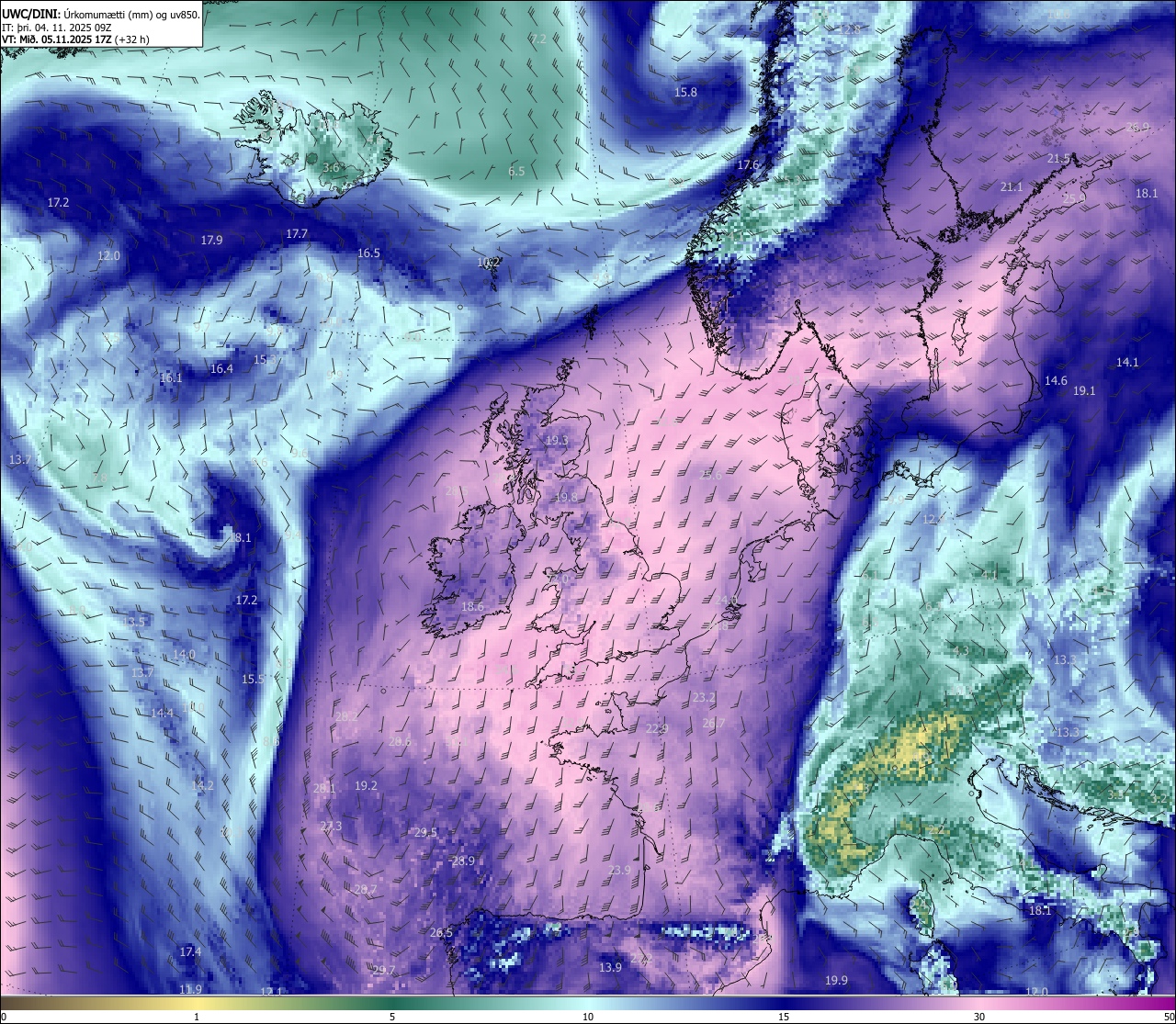
Task: Click the '10' tick on the colour scale
Action: pos(588,1017)
